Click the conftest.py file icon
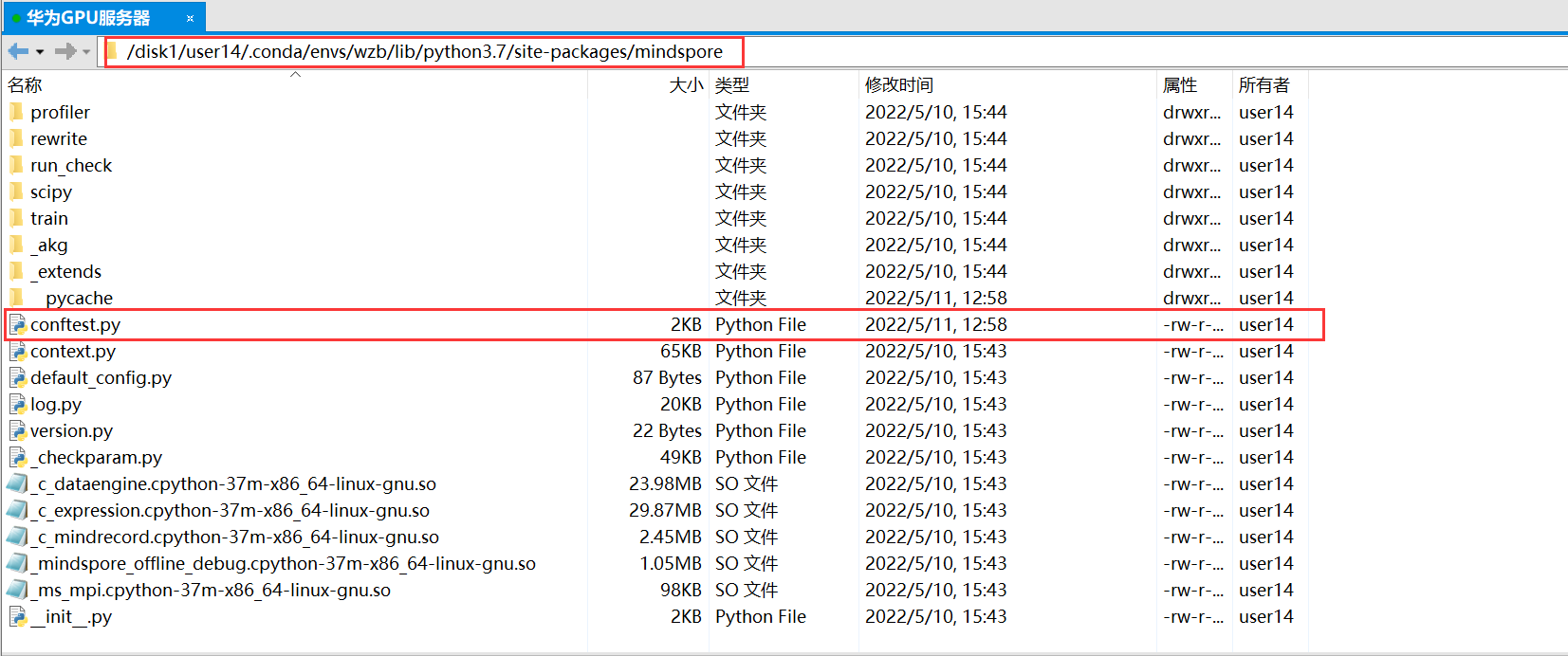 [x=17, y=324]
